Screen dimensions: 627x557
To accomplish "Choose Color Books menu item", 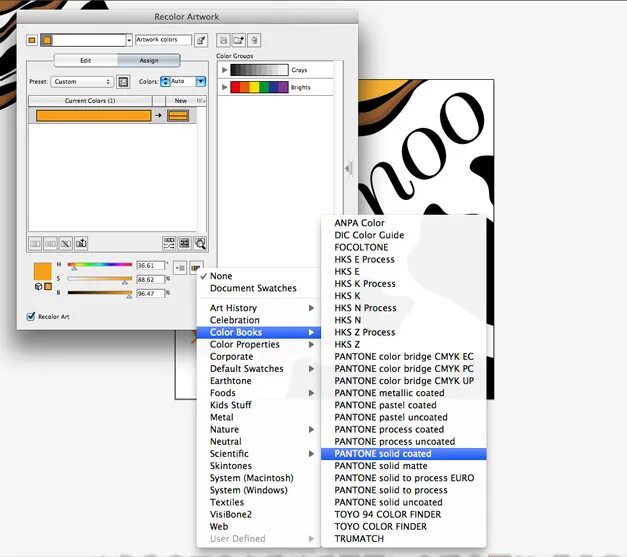I will click(258, 332).
